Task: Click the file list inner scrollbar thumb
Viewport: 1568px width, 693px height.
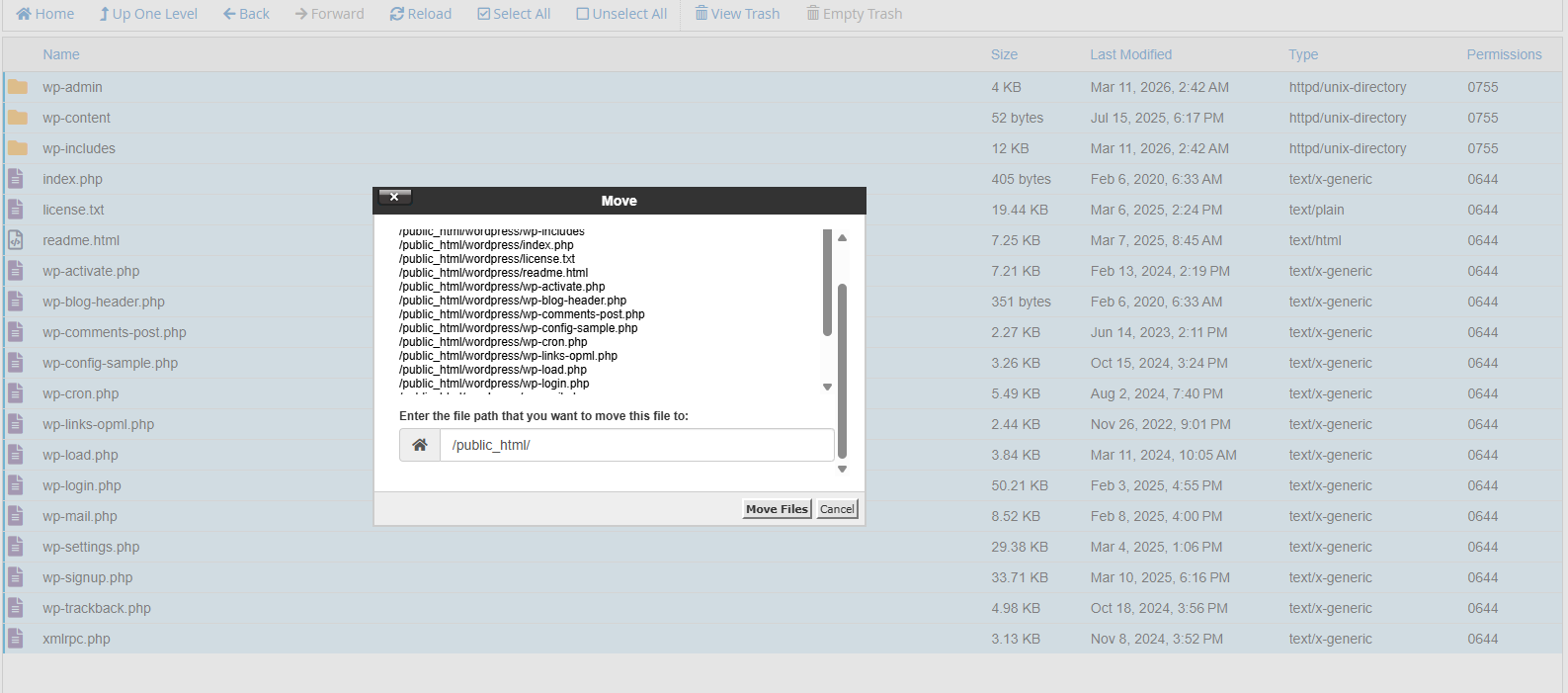Action: point(827,283)
